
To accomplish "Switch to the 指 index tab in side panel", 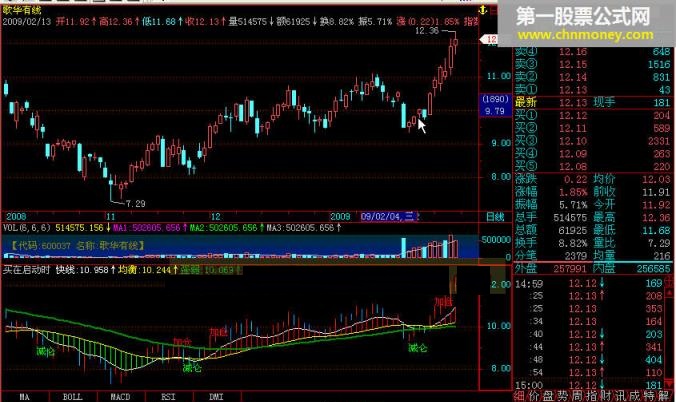I will click(592, 396).
